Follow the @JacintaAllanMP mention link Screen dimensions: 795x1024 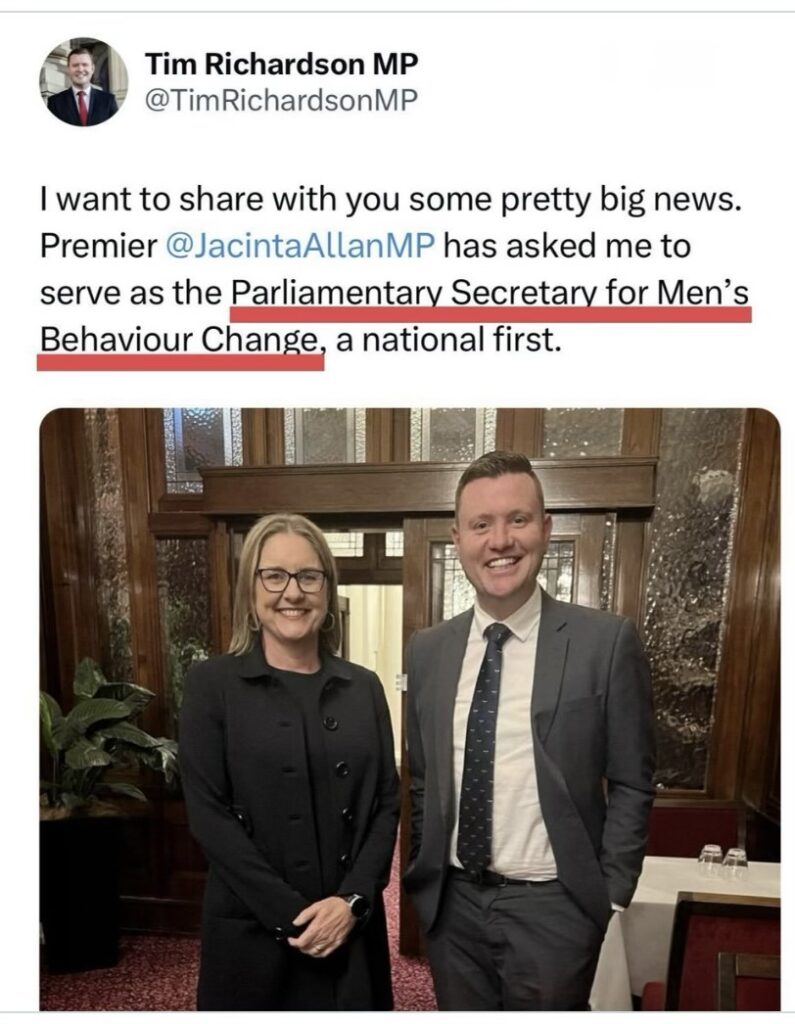click(300, 246)
